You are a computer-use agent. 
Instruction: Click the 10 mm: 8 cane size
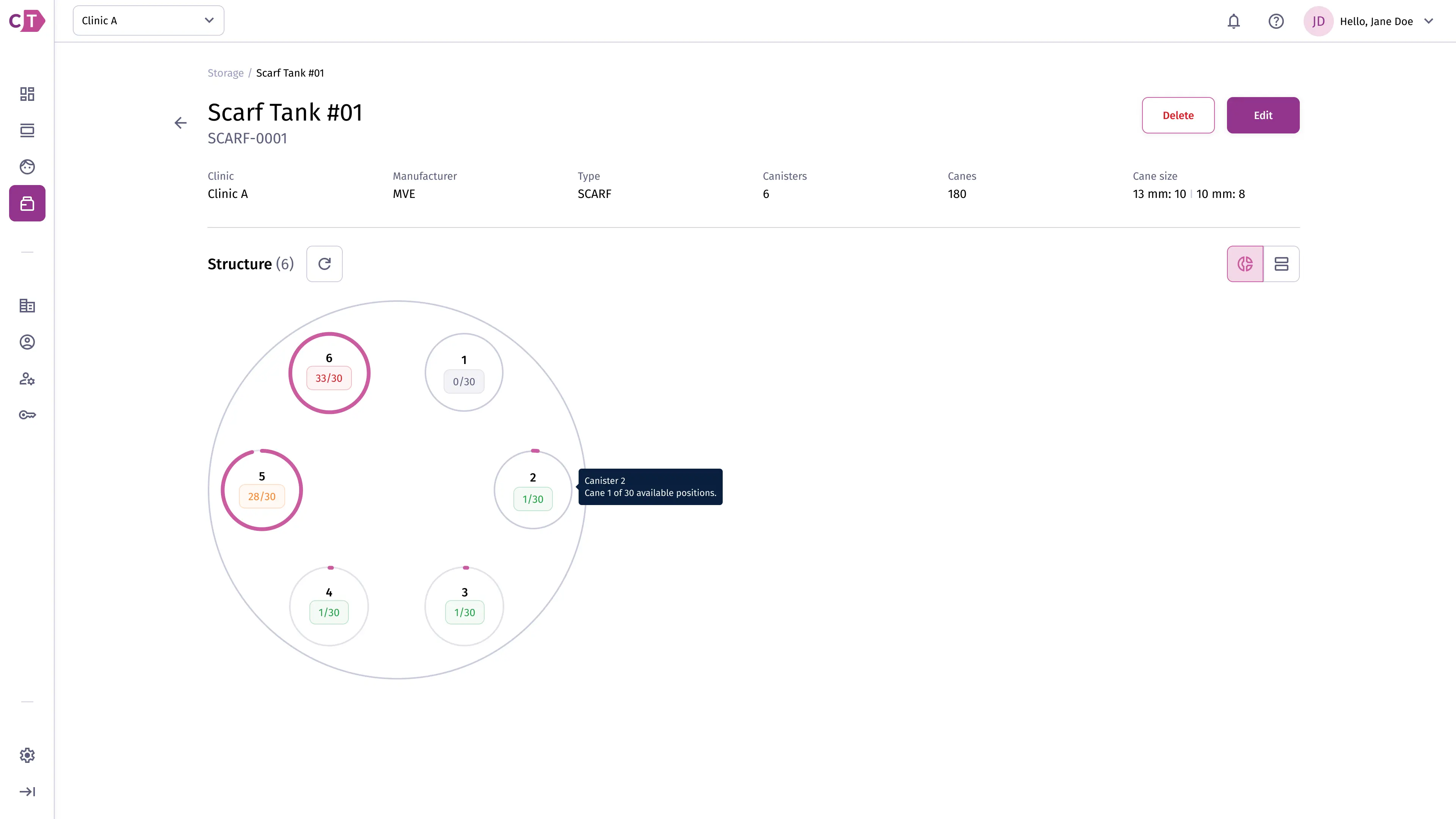[1220, 194]
